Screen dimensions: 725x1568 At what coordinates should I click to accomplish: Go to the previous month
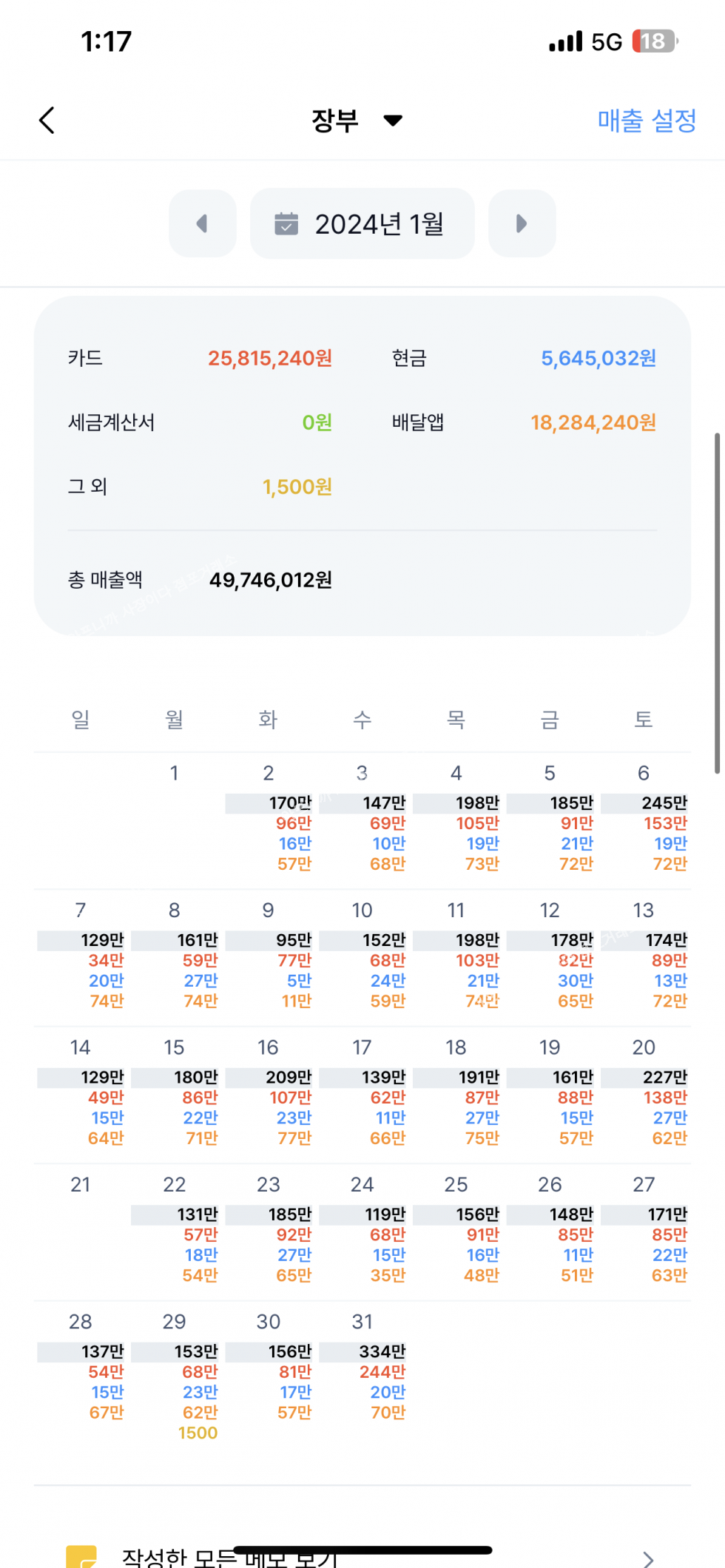[x=202, y=223]
